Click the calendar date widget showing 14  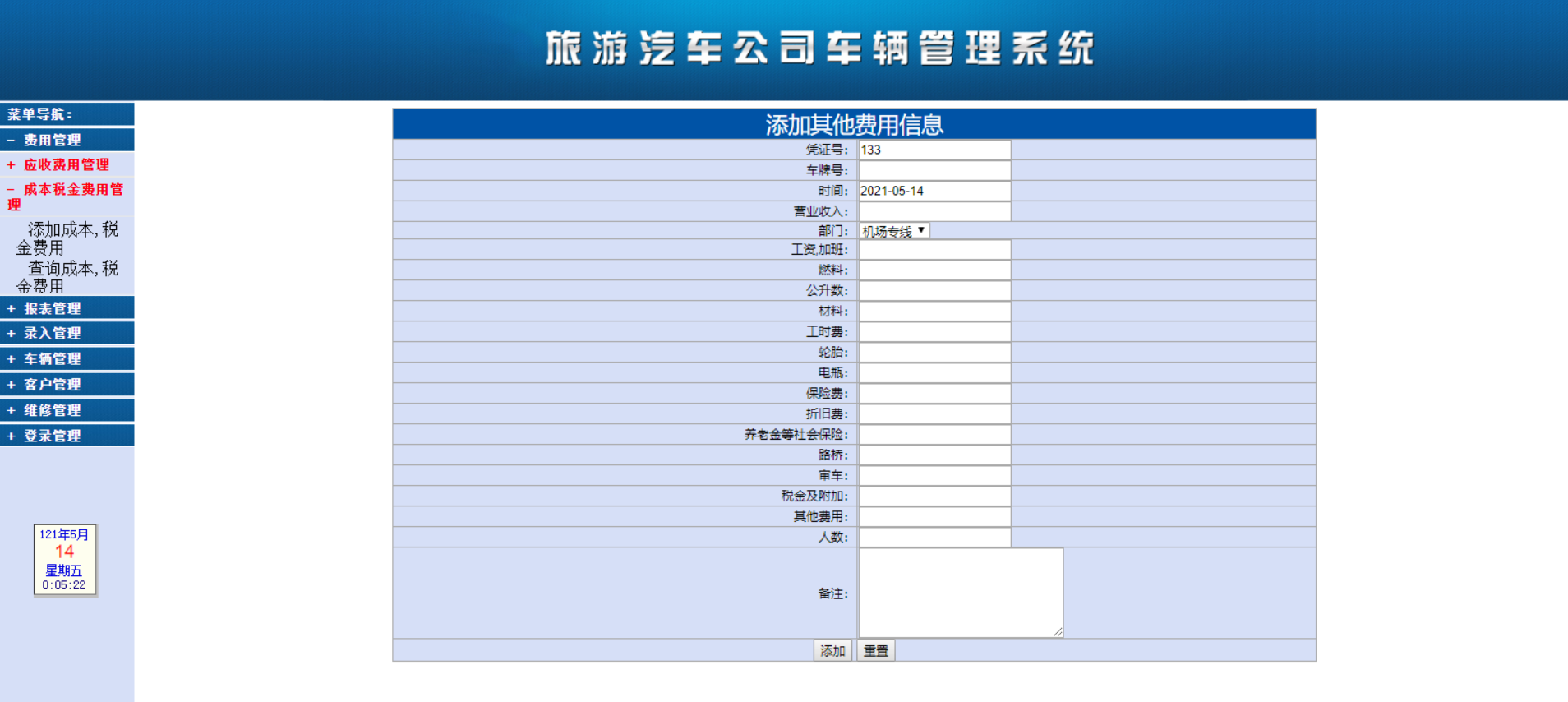(x=65, y=559)
